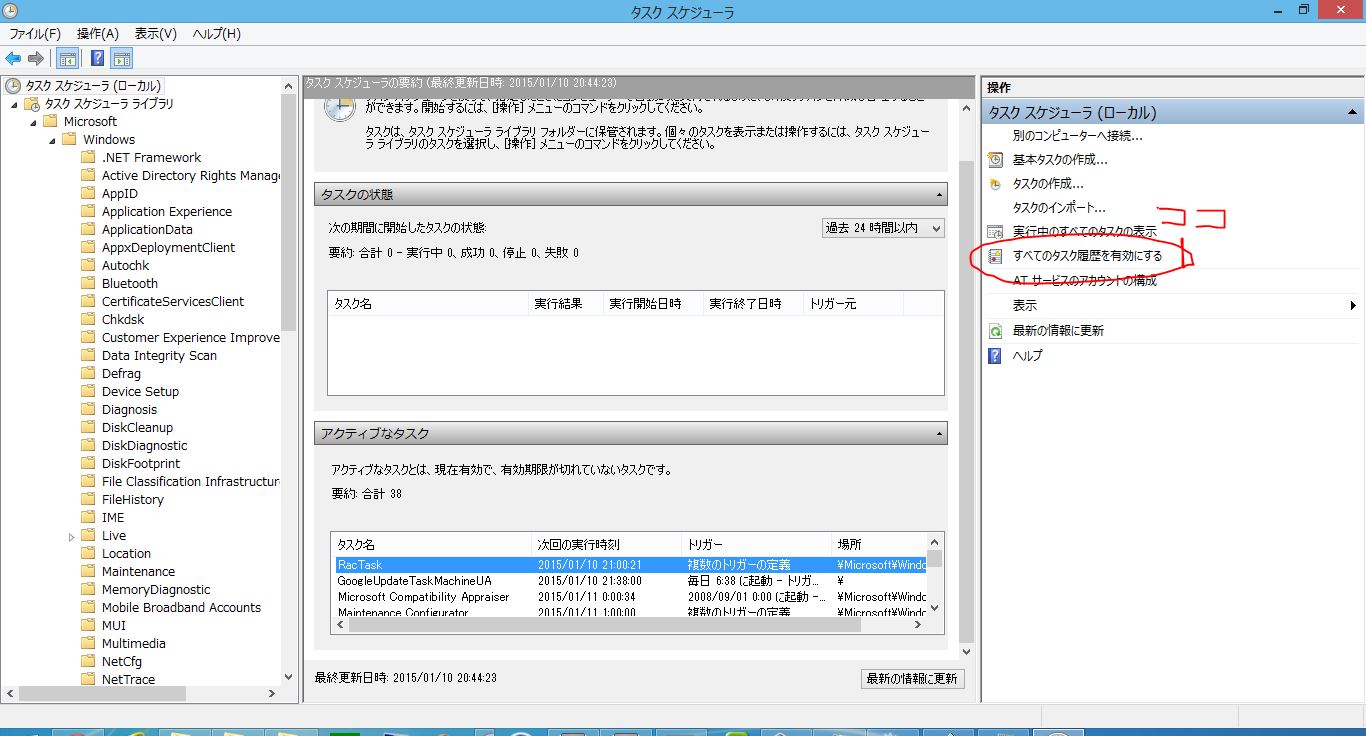Select the RacTask row in active tasks
The width and height of the screenshot is (1366, 736).
[631, 565]
